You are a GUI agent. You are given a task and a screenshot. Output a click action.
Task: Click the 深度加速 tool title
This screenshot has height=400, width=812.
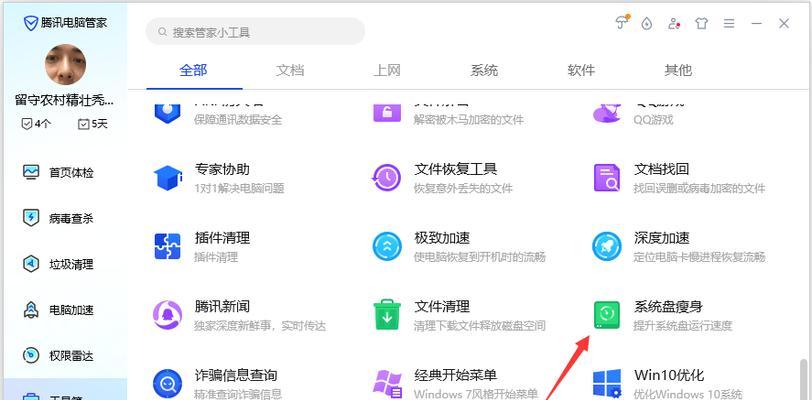[x=661, y=238]
